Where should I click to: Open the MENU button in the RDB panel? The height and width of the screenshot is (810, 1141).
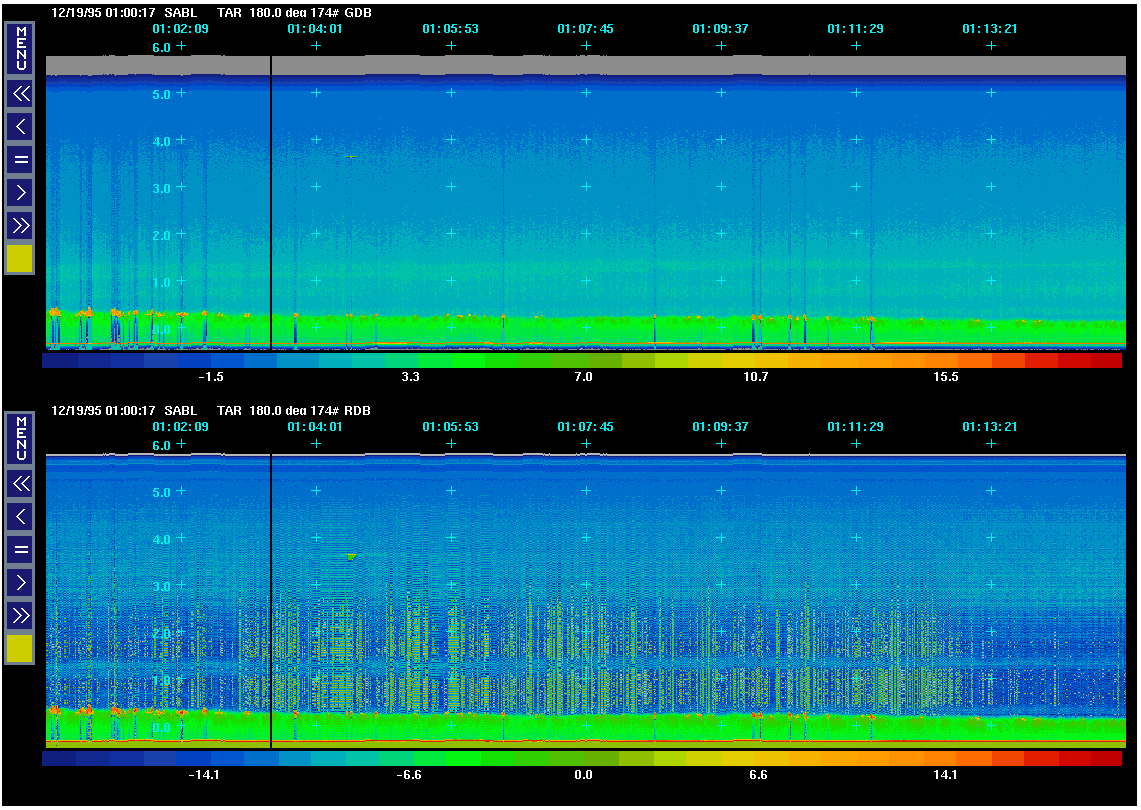pos(20,439)
